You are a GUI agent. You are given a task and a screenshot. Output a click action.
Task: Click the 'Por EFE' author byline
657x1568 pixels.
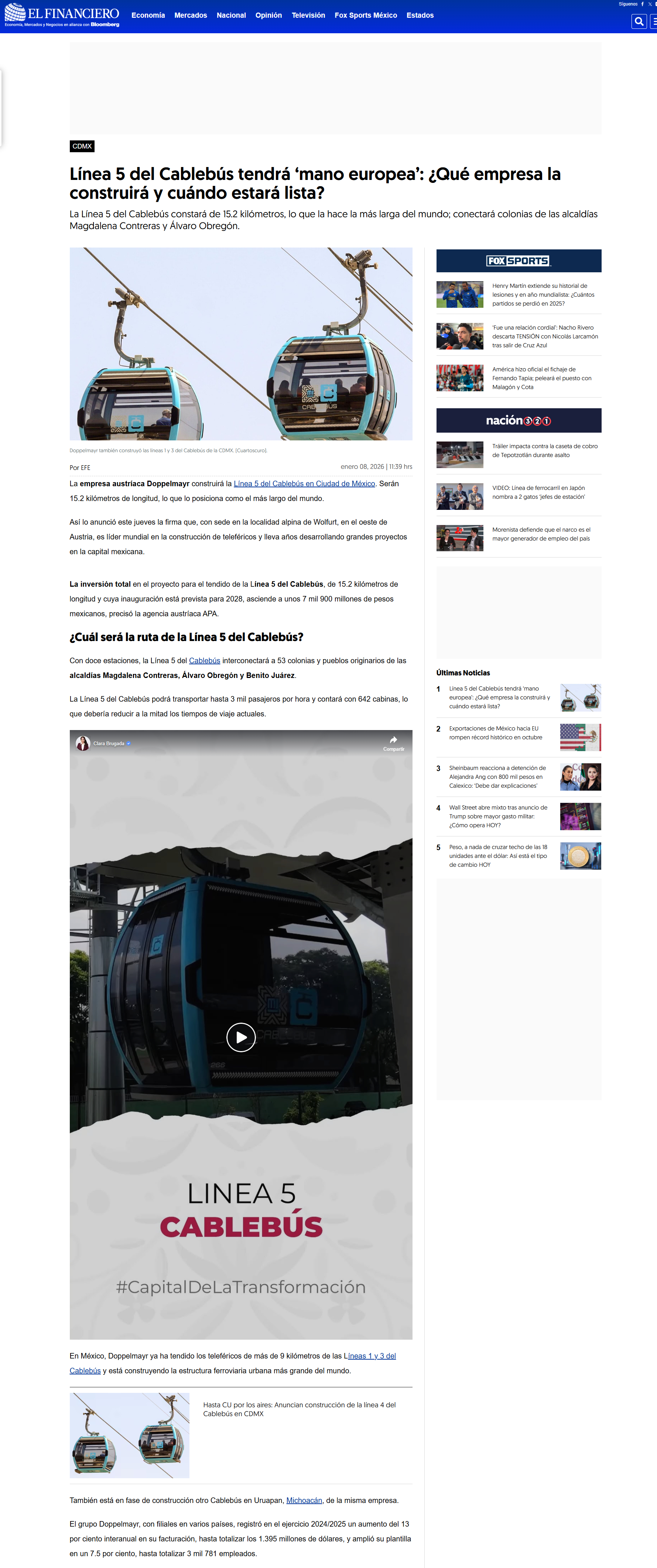[x=80, y=467]
